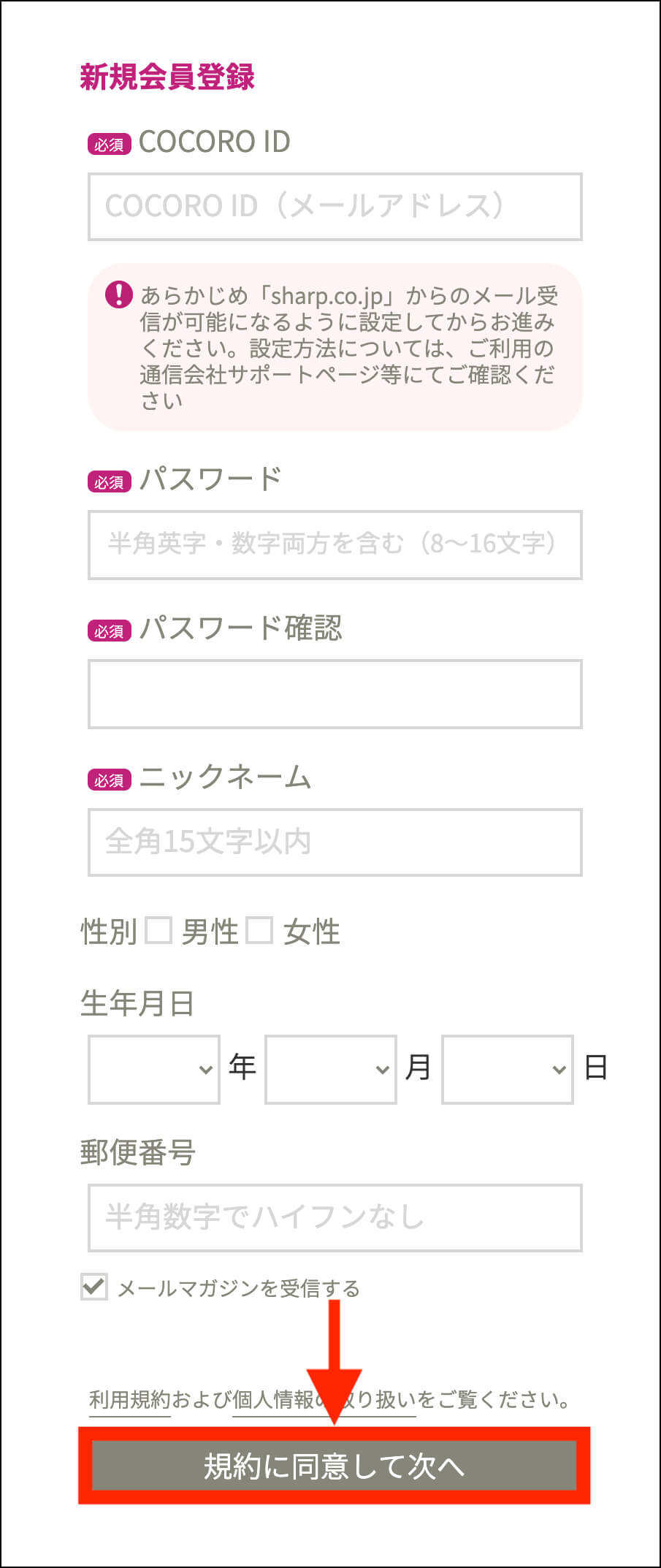This screenshot has width=661, height=1568.
Task: Click the 必須 badge beside パスワード確認
Action: pos(110,631)
